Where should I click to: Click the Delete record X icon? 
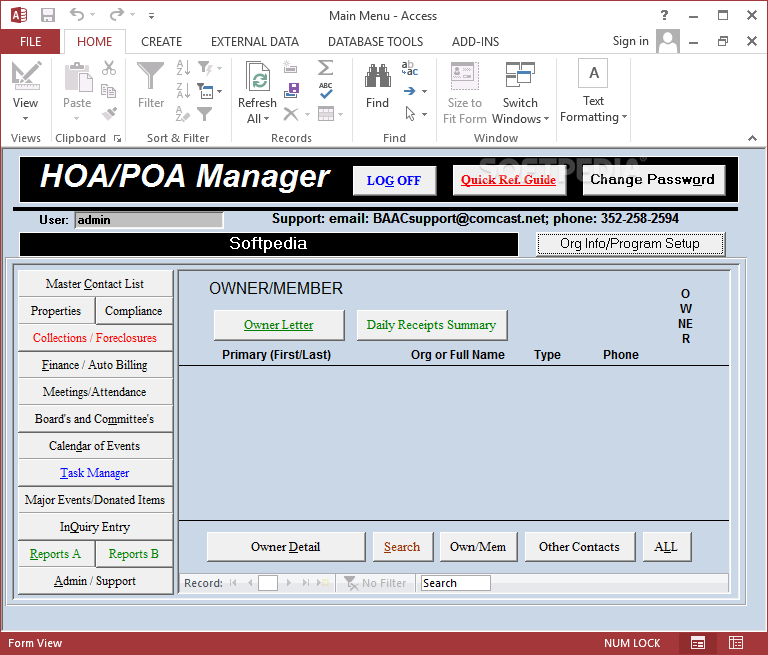click(x=291, y=114)
